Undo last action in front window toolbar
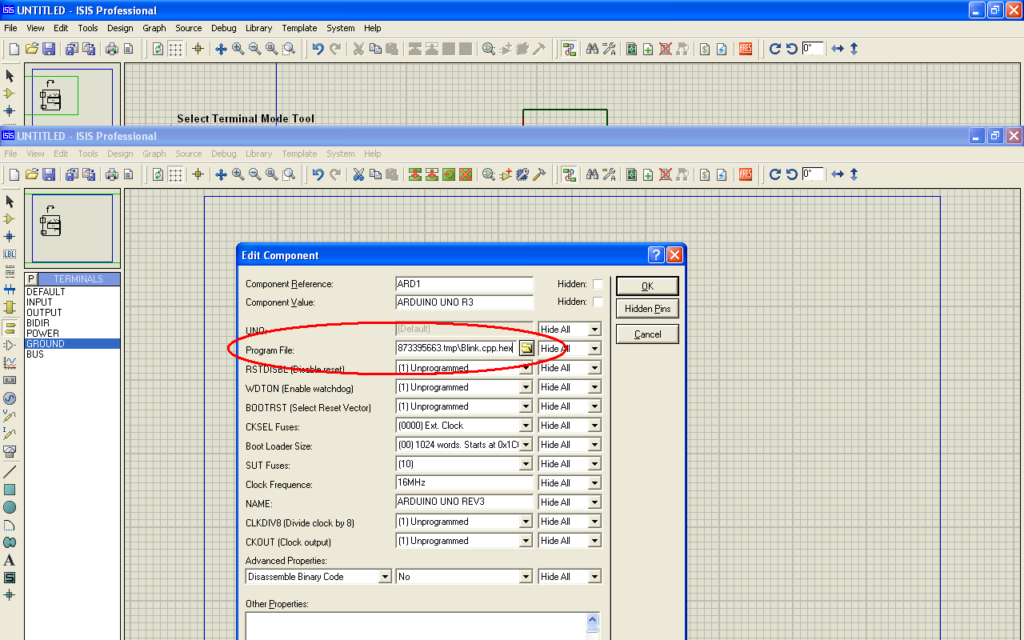Image resolution: width=1024 pixels, height=640 pixels. [318, 174]
